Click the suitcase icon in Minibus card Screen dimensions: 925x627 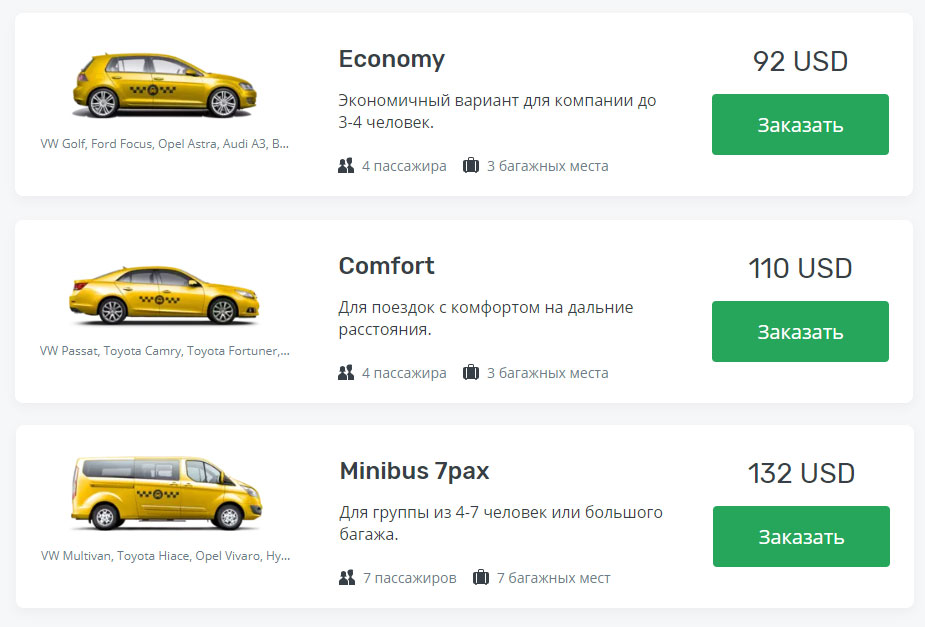pyautogui.click(x=481, y=577)
